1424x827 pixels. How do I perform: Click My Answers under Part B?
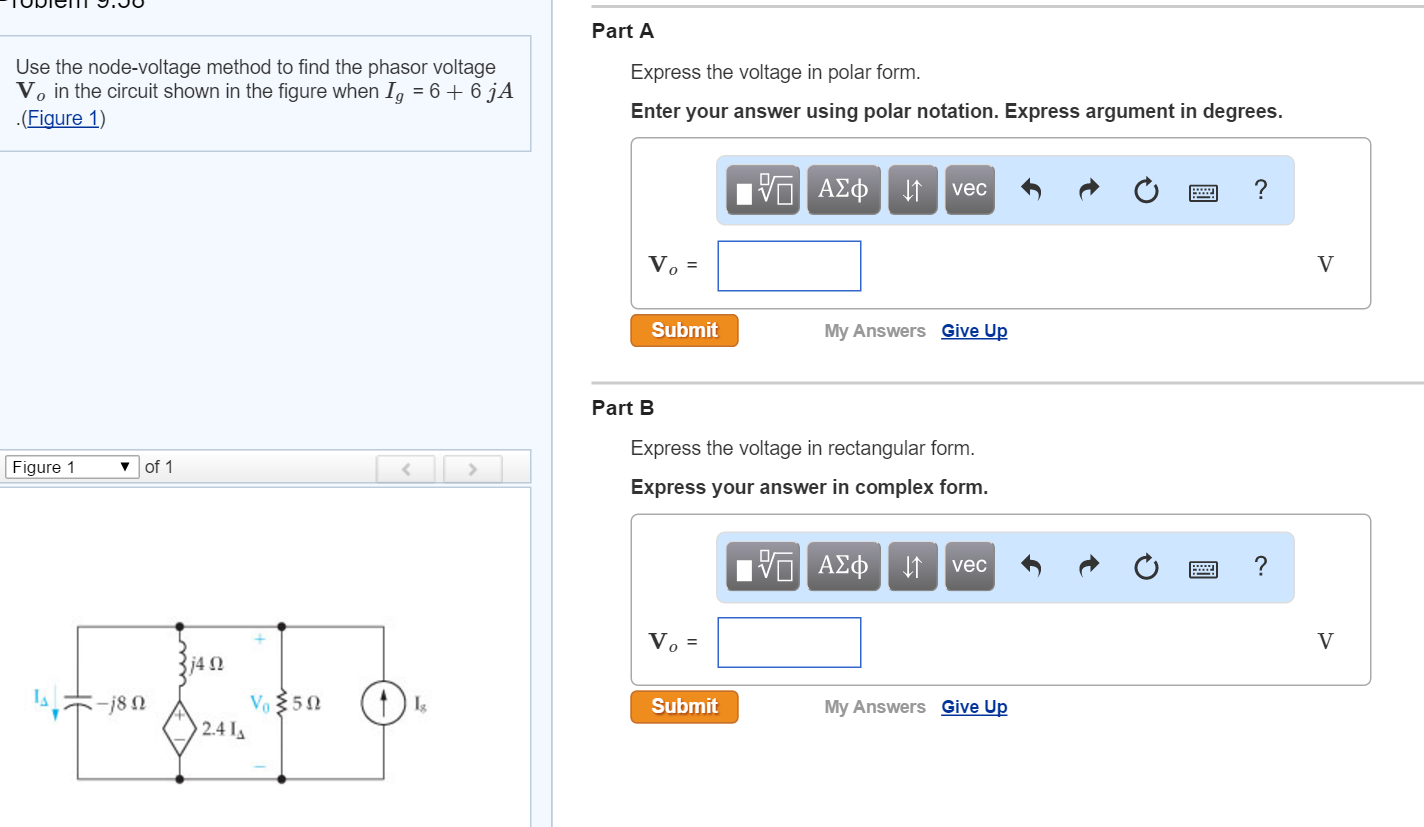(874, 706)
